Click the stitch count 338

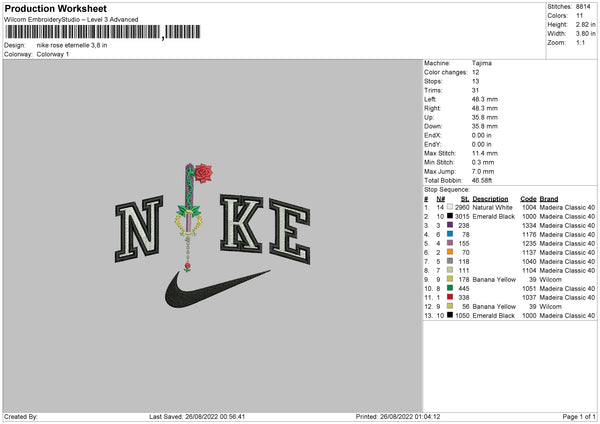click(x=464, y=297)
